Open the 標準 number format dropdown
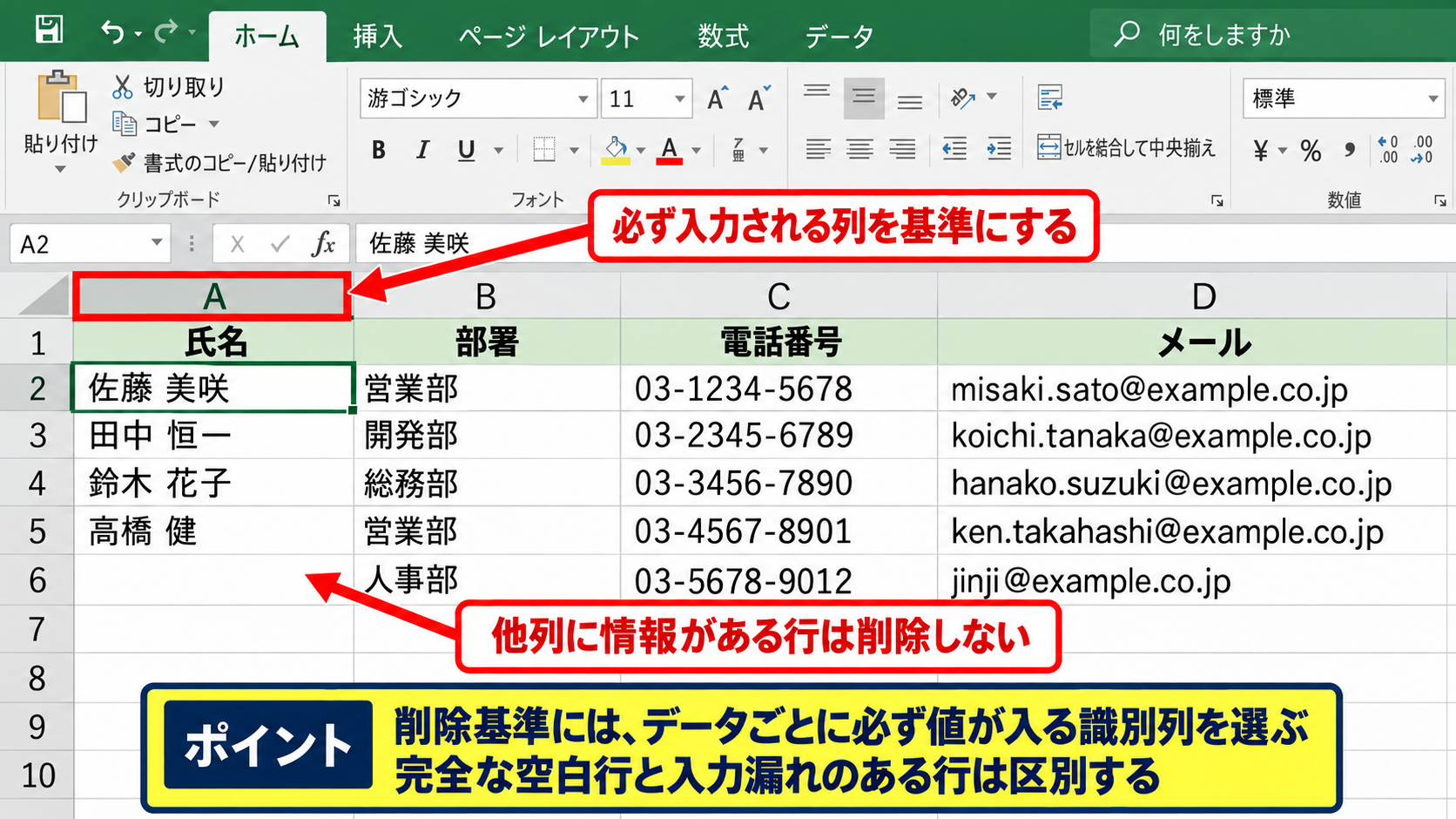 (1432, 99)
